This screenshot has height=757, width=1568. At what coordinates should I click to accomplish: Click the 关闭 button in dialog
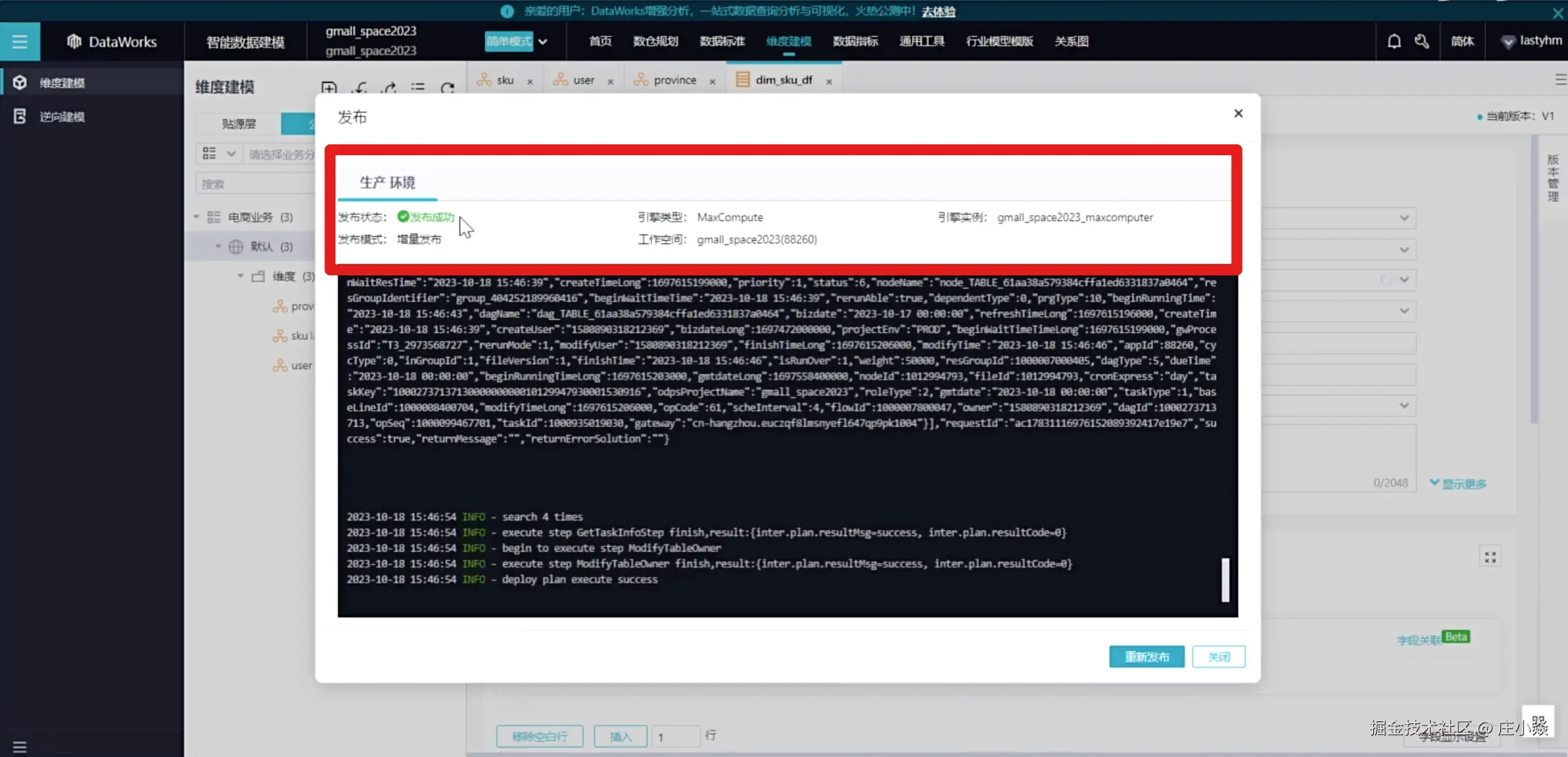click(x=1218, y=657)
